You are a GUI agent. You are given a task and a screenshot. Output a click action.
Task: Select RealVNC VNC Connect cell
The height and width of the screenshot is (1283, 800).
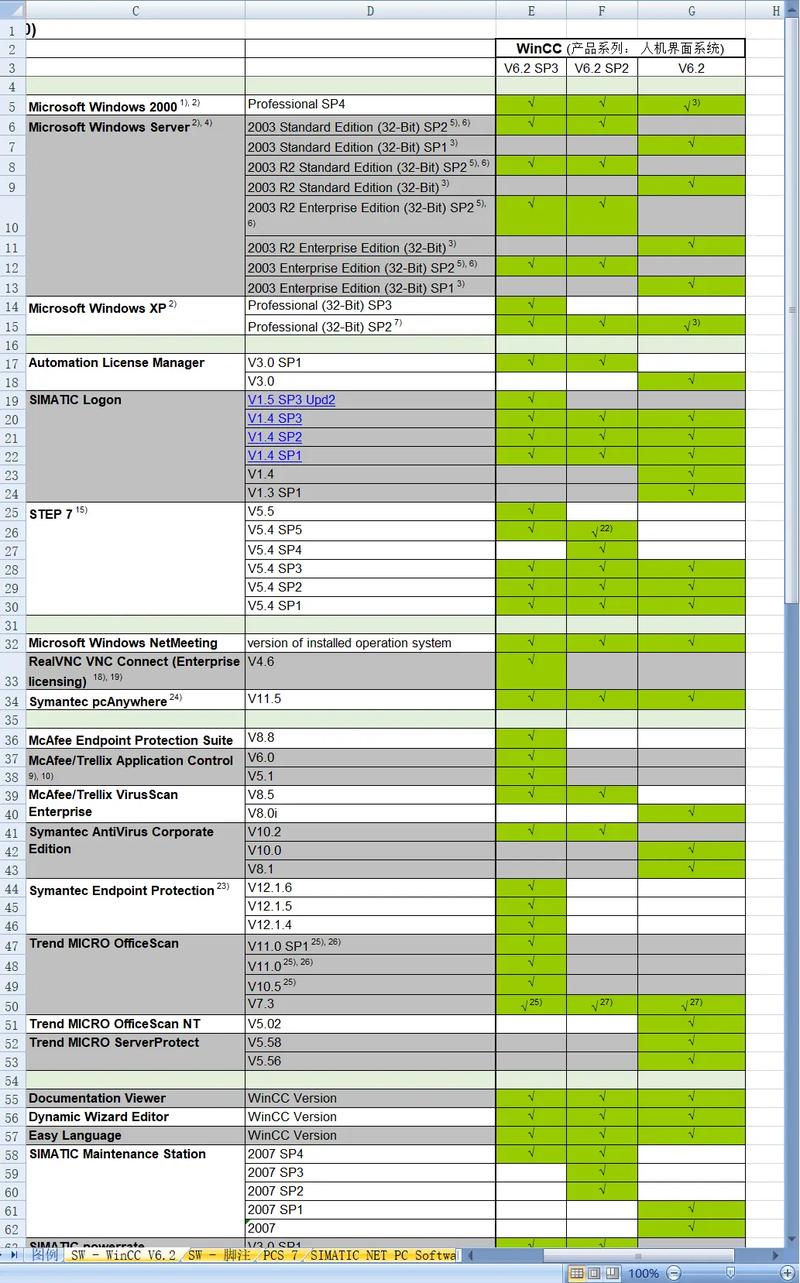point(135,671)
